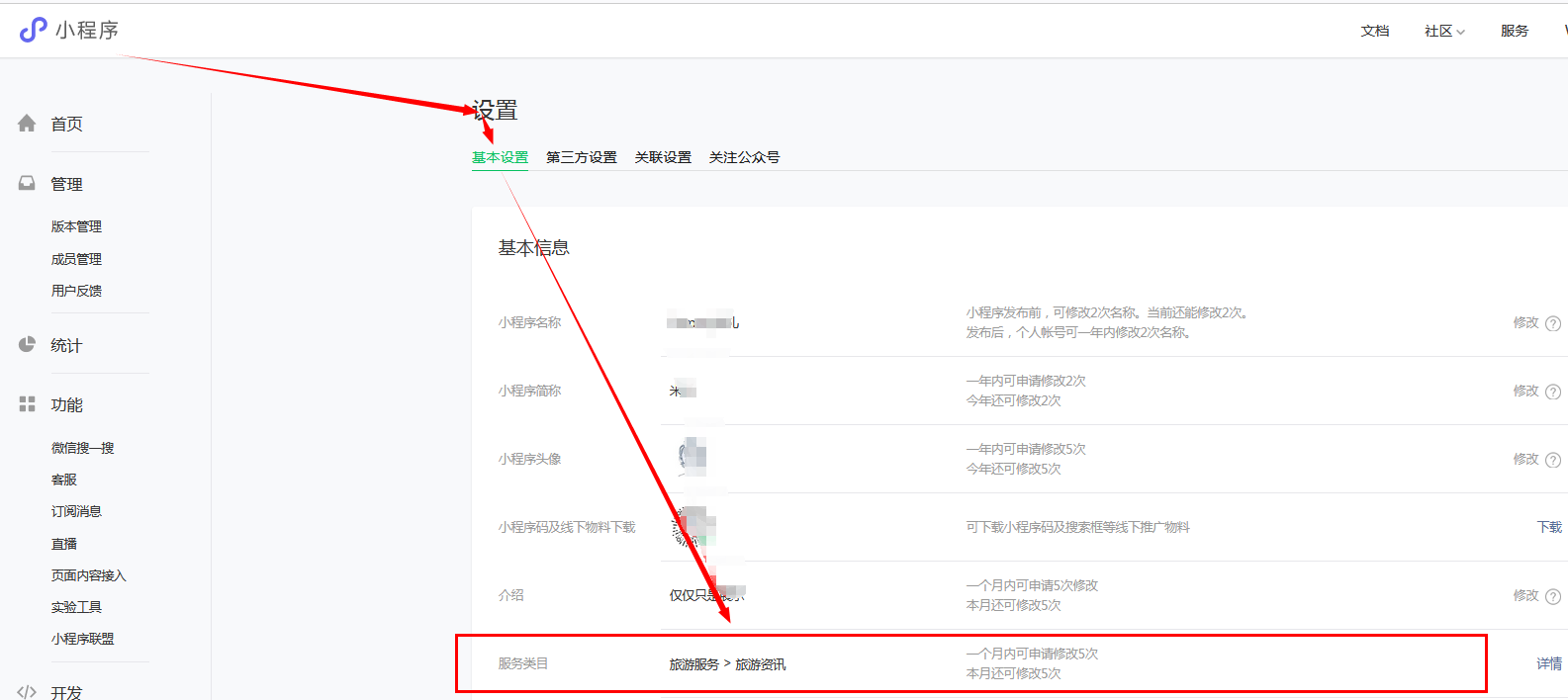Image resolution: width=1568 pixels, height=700 pixels.
Task: Open 服务 in top navigation
Action: coord(1515,31)
